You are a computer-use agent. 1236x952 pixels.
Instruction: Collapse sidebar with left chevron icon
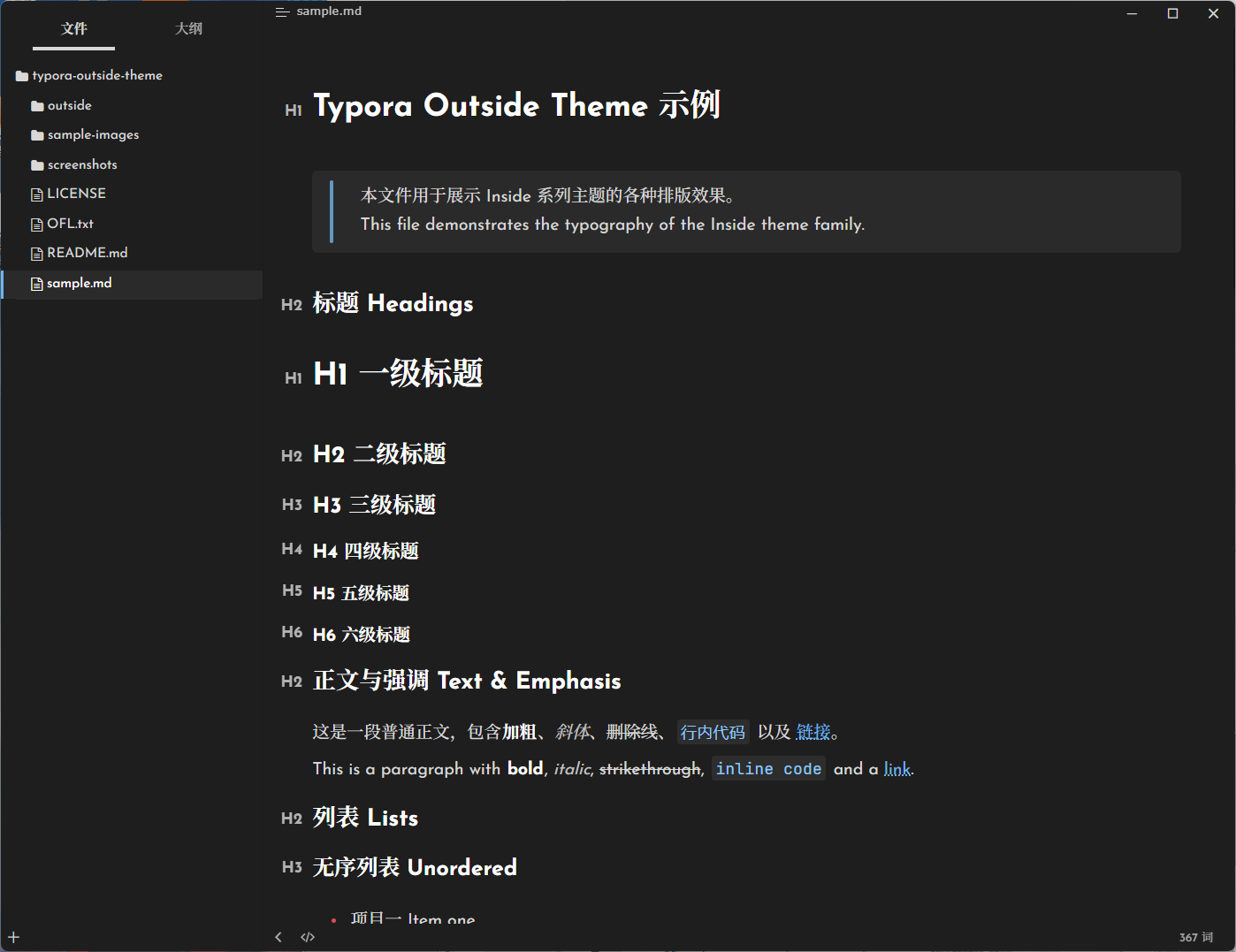point(278,937)
